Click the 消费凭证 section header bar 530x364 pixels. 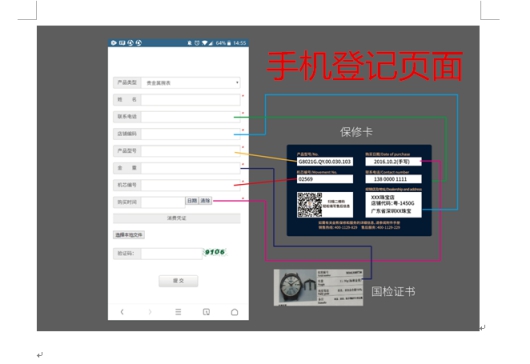point(177,218)
